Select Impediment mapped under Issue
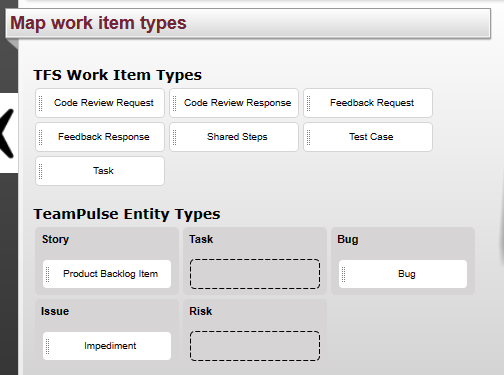The width and height of the screenshot is (504, 375). click(x=107, y=346)
